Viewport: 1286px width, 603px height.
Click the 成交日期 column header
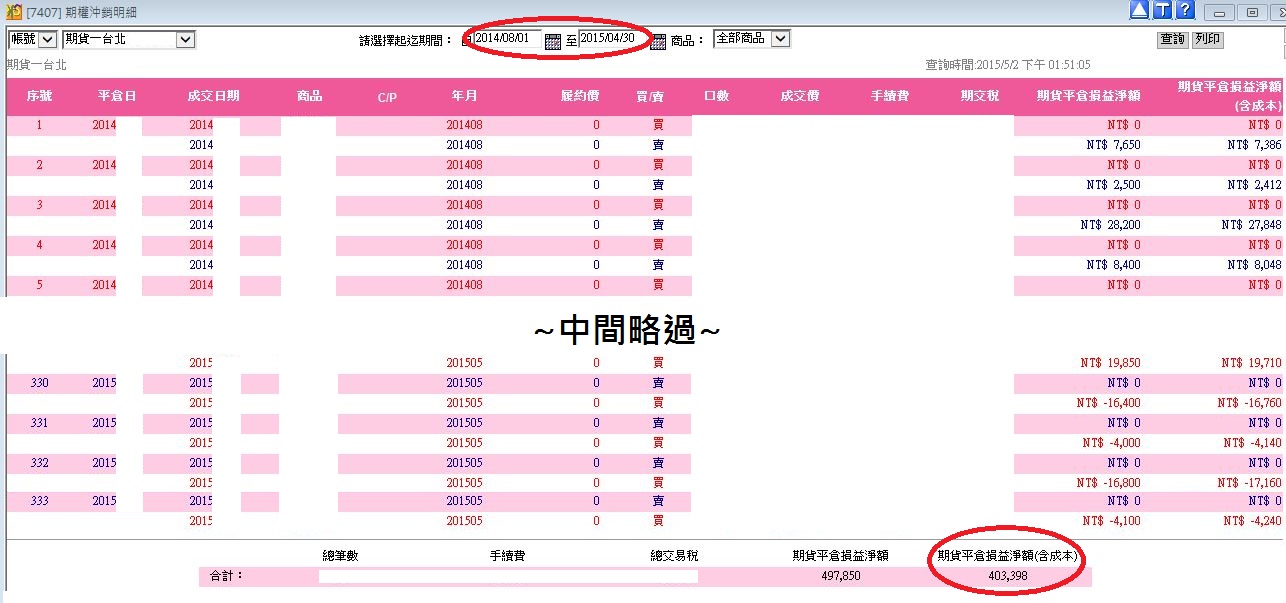213,96
